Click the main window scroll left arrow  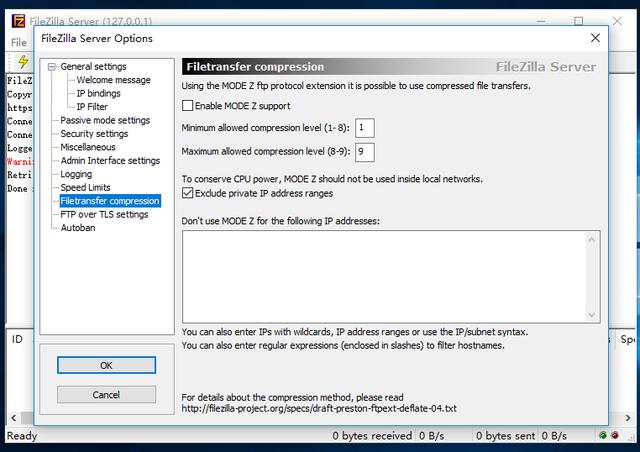pos(13,418)
